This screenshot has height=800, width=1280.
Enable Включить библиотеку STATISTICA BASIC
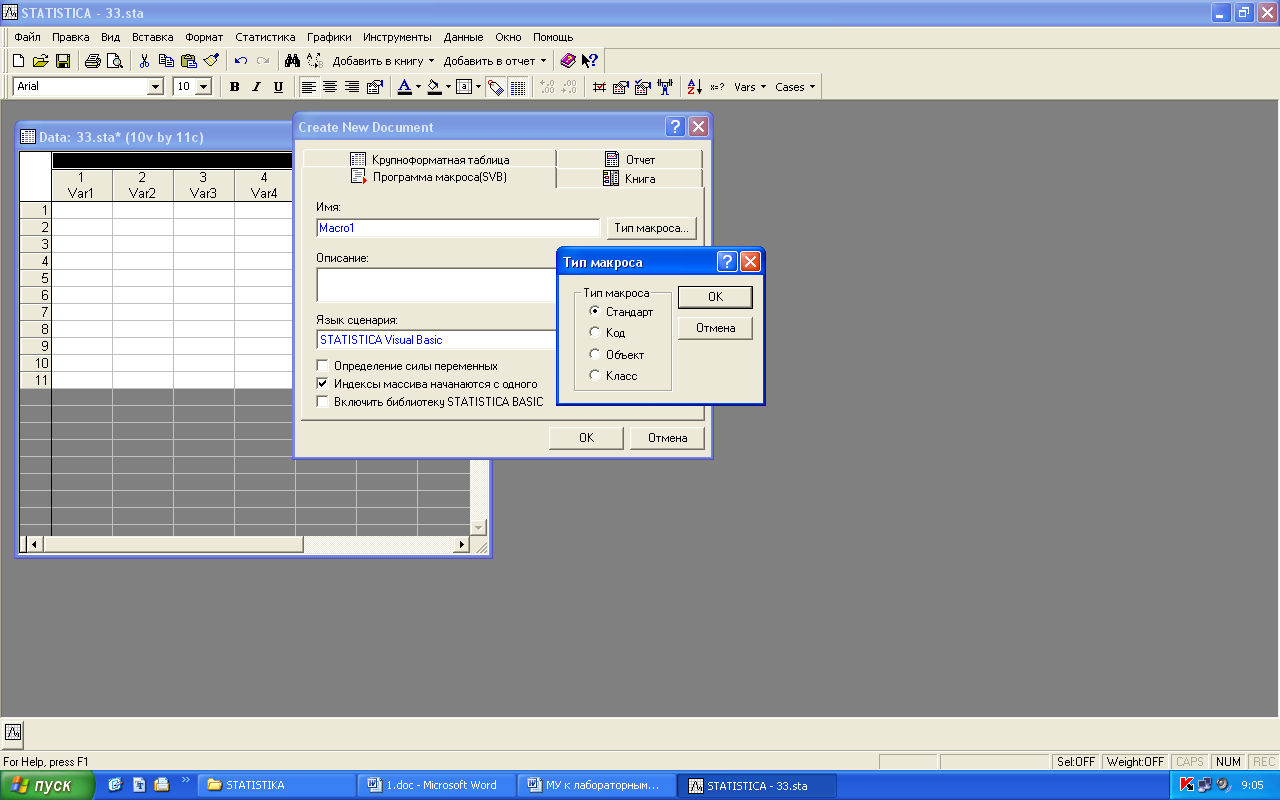323,402
